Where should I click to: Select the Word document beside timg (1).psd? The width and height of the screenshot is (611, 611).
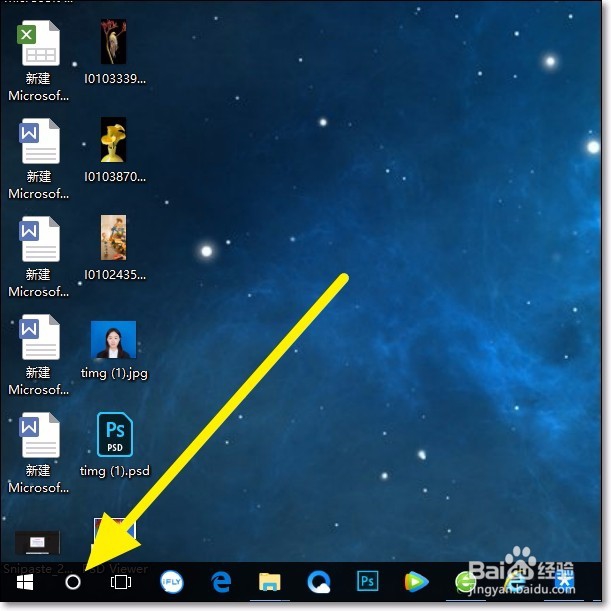[38, 452]
